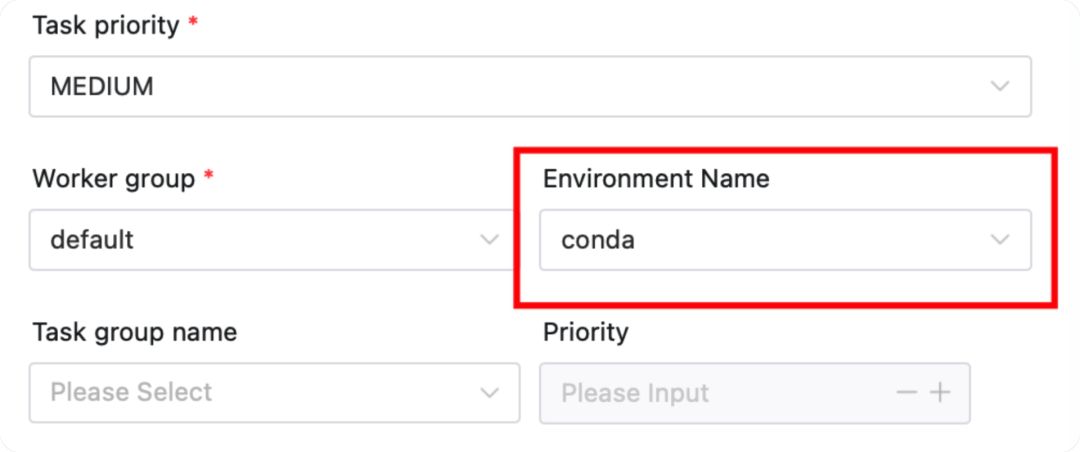Select the conda environment value
1080x452 pixels.
(598, 240)
